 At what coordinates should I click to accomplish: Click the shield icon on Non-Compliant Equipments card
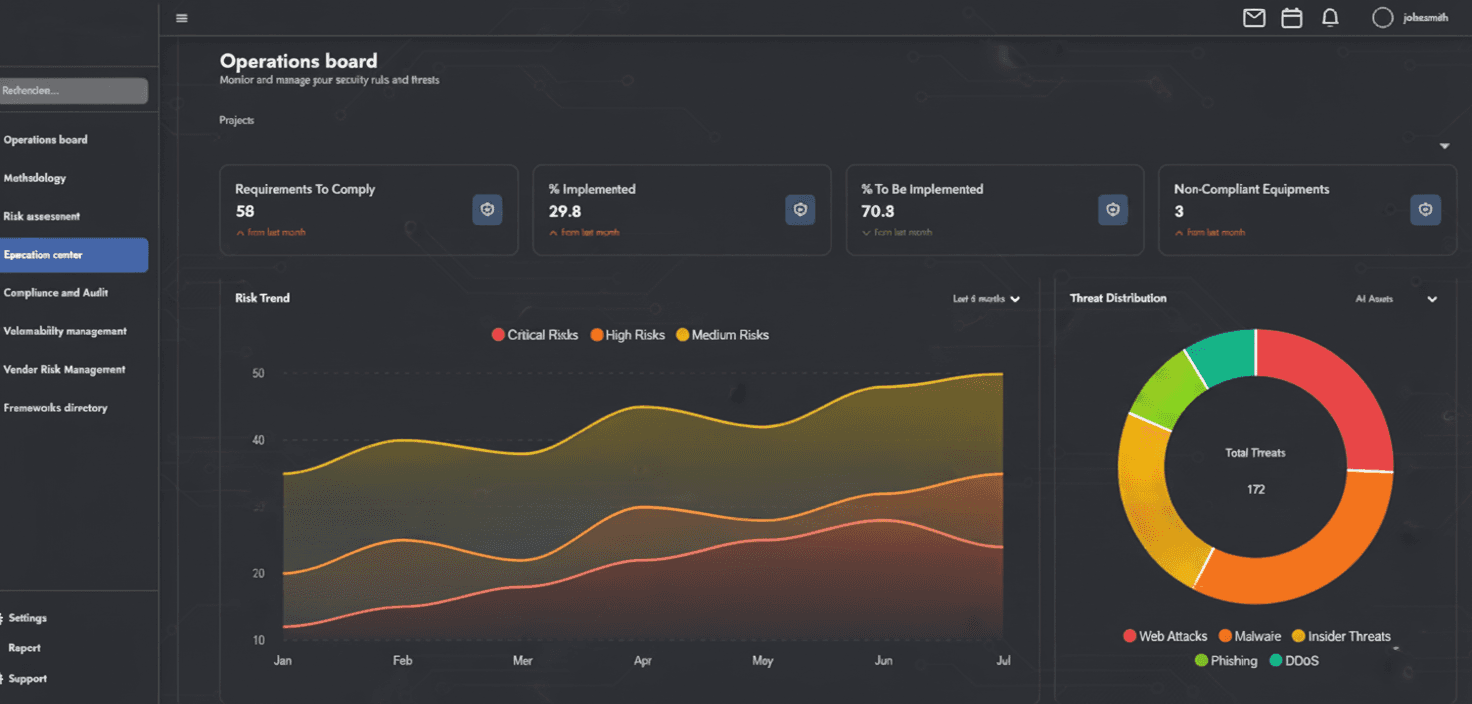1425,209
